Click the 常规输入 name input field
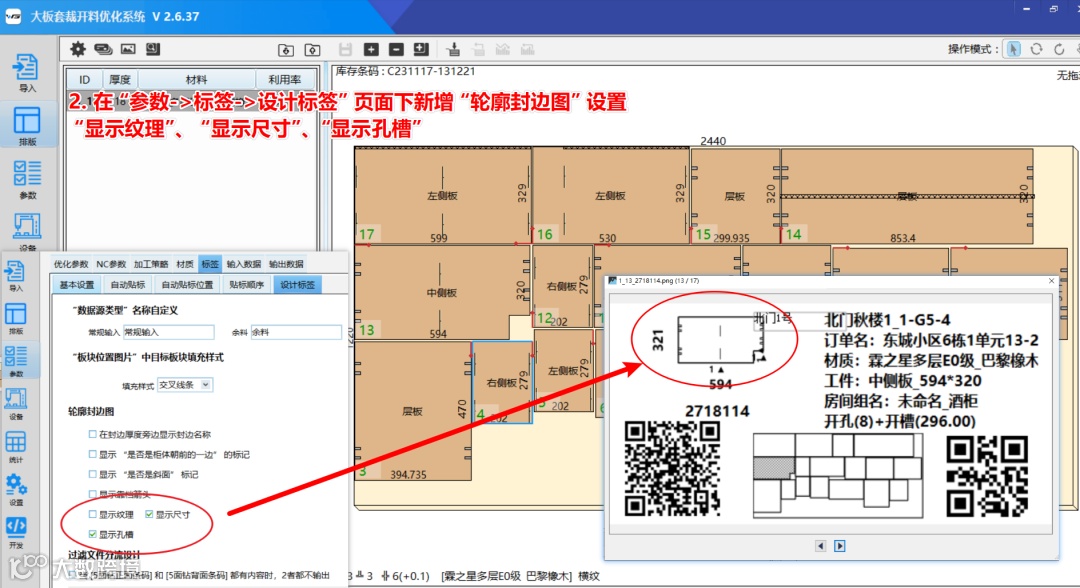 pos(169,332)
